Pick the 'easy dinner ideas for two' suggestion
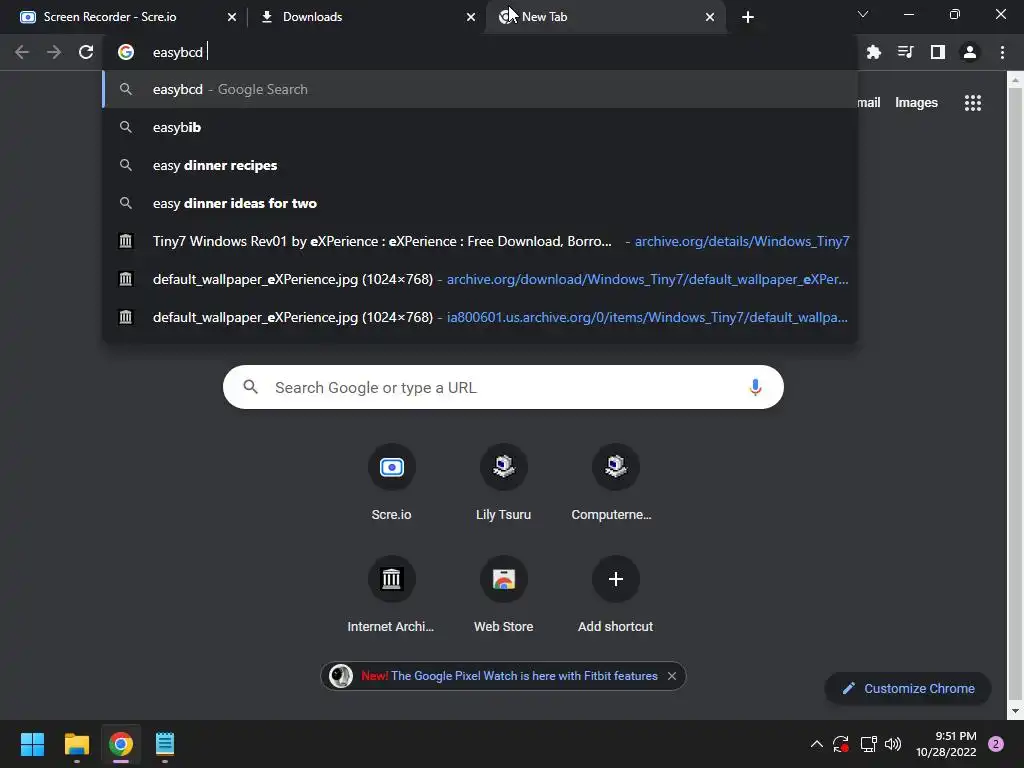This screenshot has width=1024, height=768. pyautogui.click(x=480, y=203)
